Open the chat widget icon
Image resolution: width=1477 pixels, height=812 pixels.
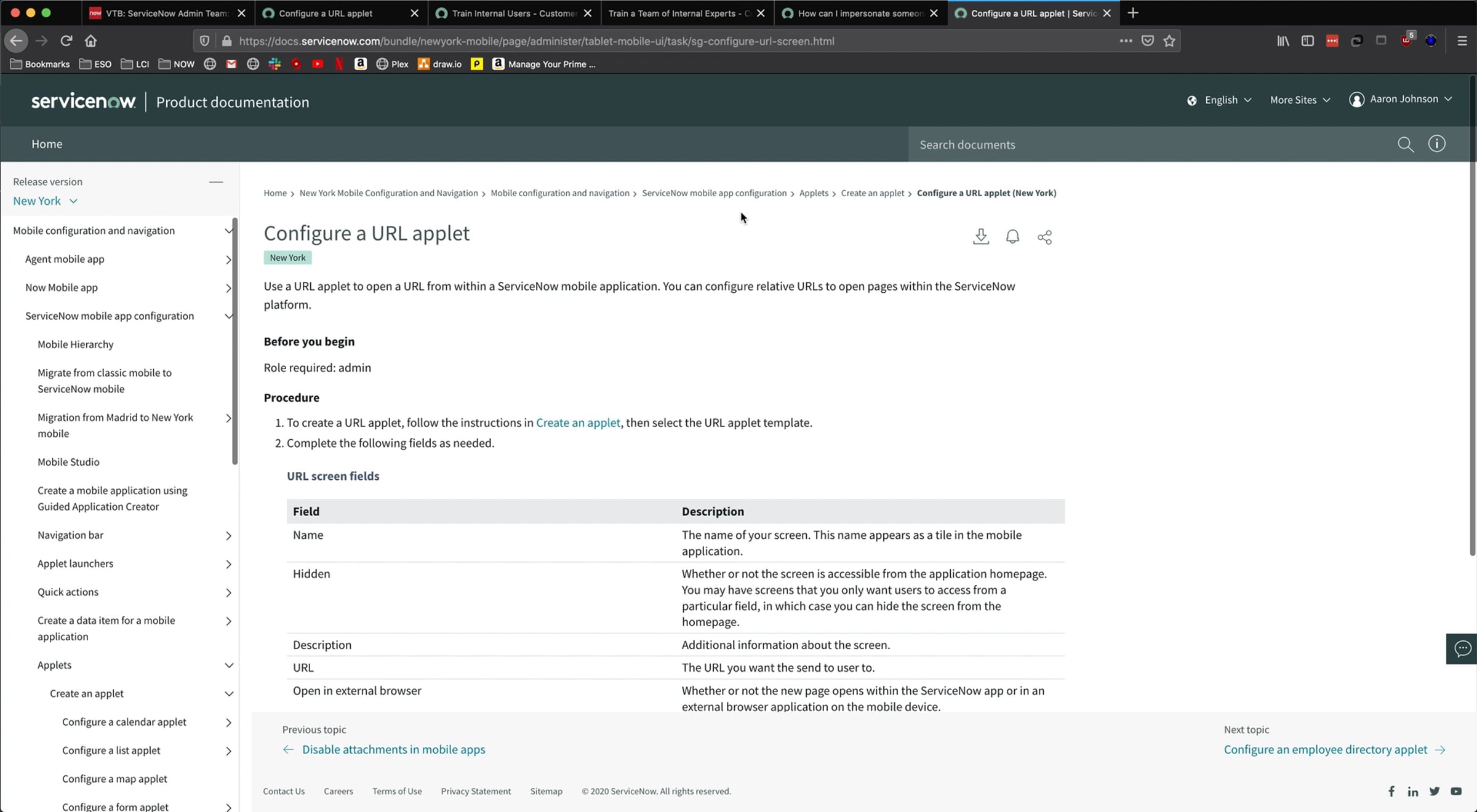point(1462,648)
